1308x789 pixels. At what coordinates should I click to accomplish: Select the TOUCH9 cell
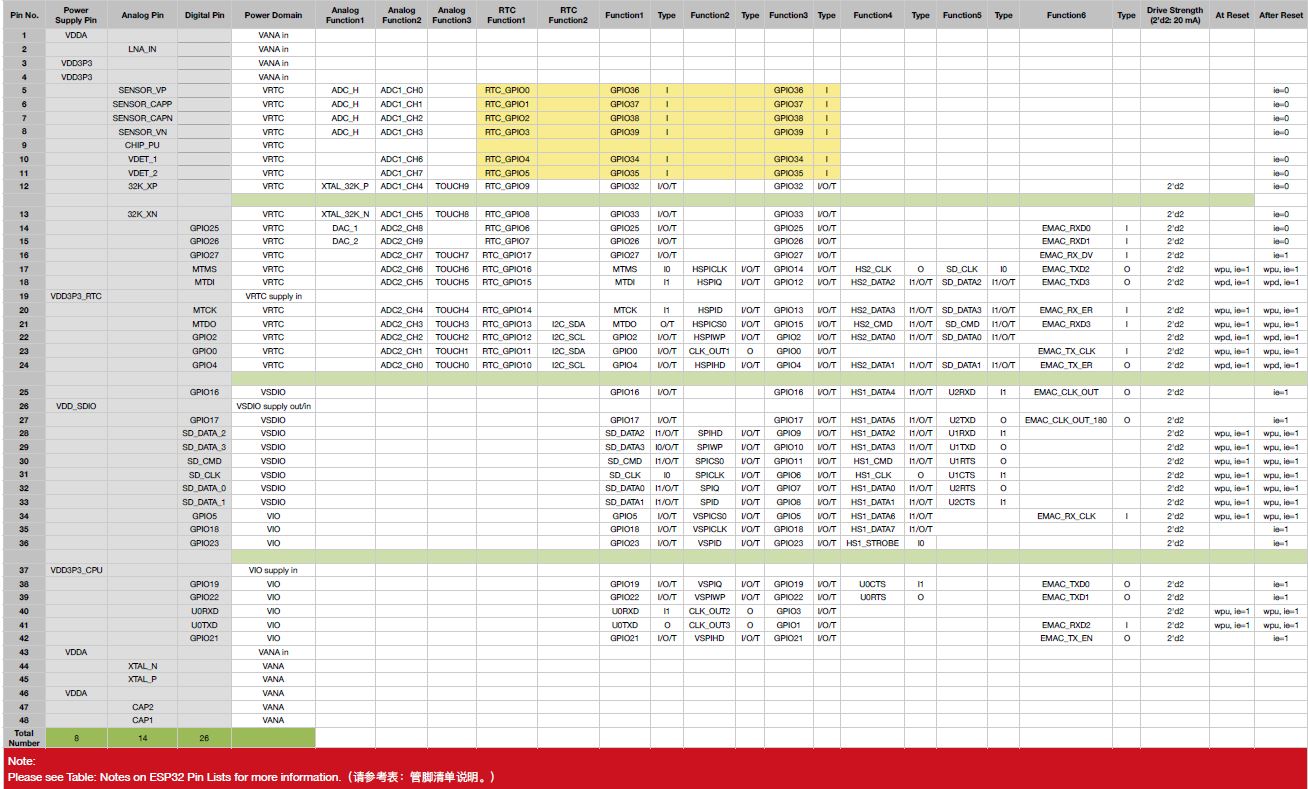[x=452, y=186]
